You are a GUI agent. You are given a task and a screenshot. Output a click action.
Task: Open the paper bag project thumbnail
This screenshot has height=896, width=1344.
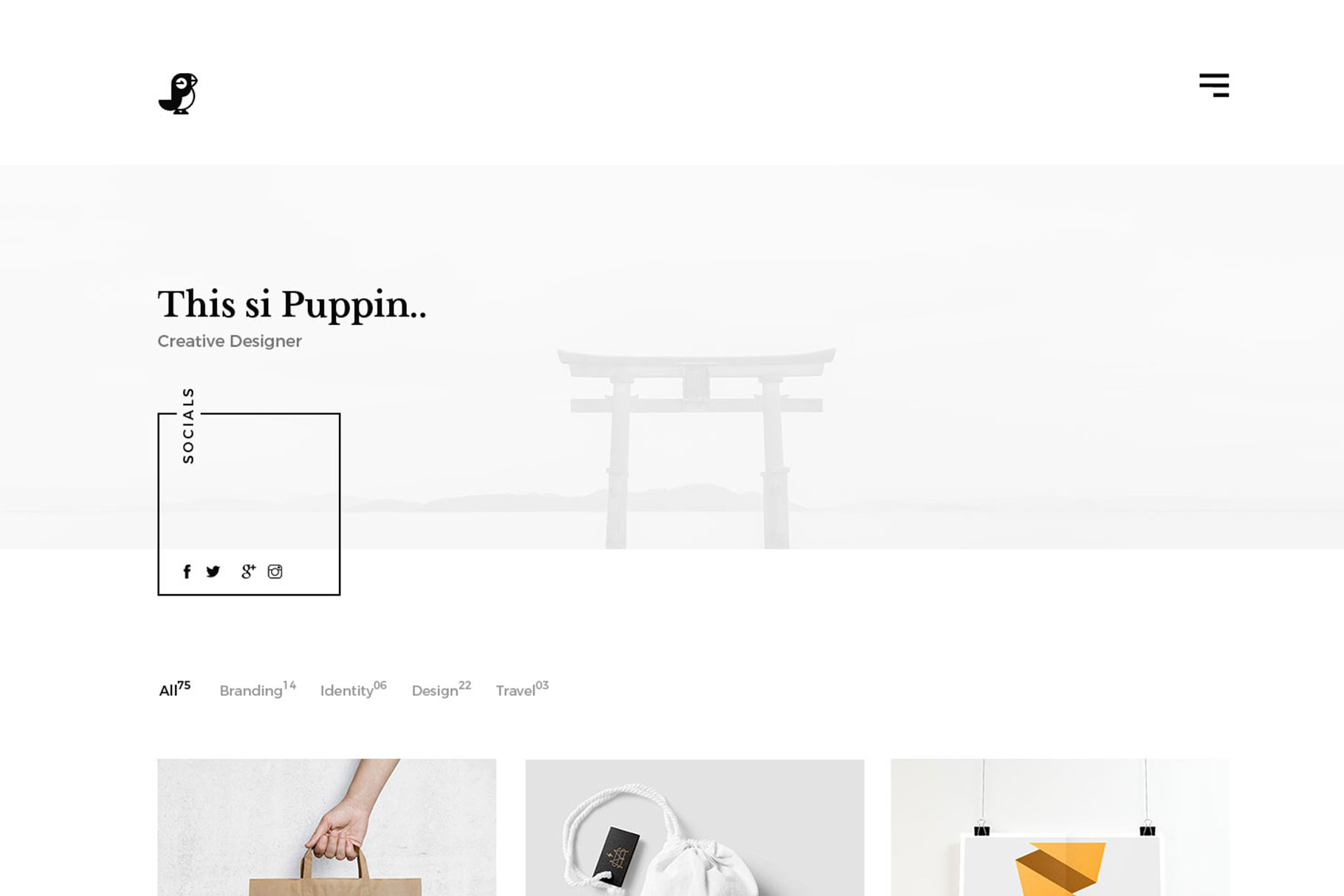(326, 827)
